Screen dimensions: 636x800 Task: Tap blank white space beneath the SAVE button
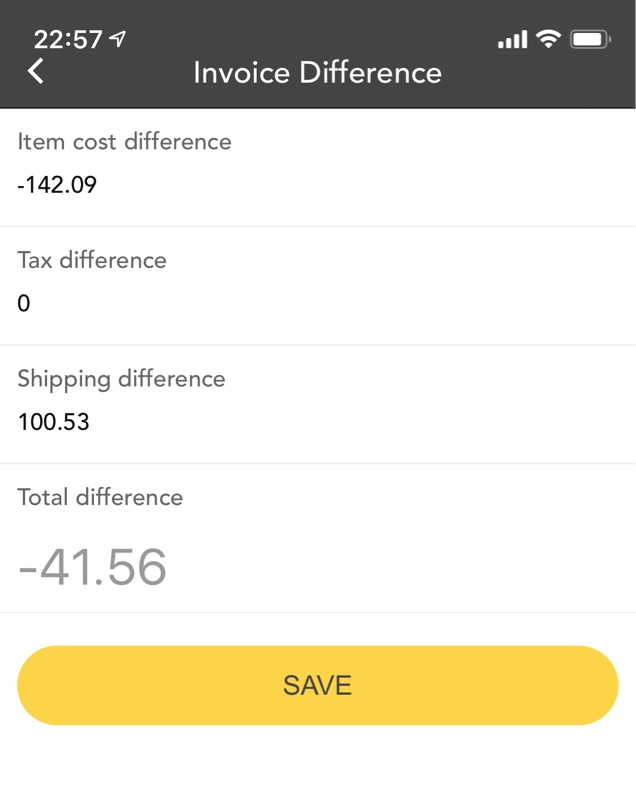tap(318, 765)
